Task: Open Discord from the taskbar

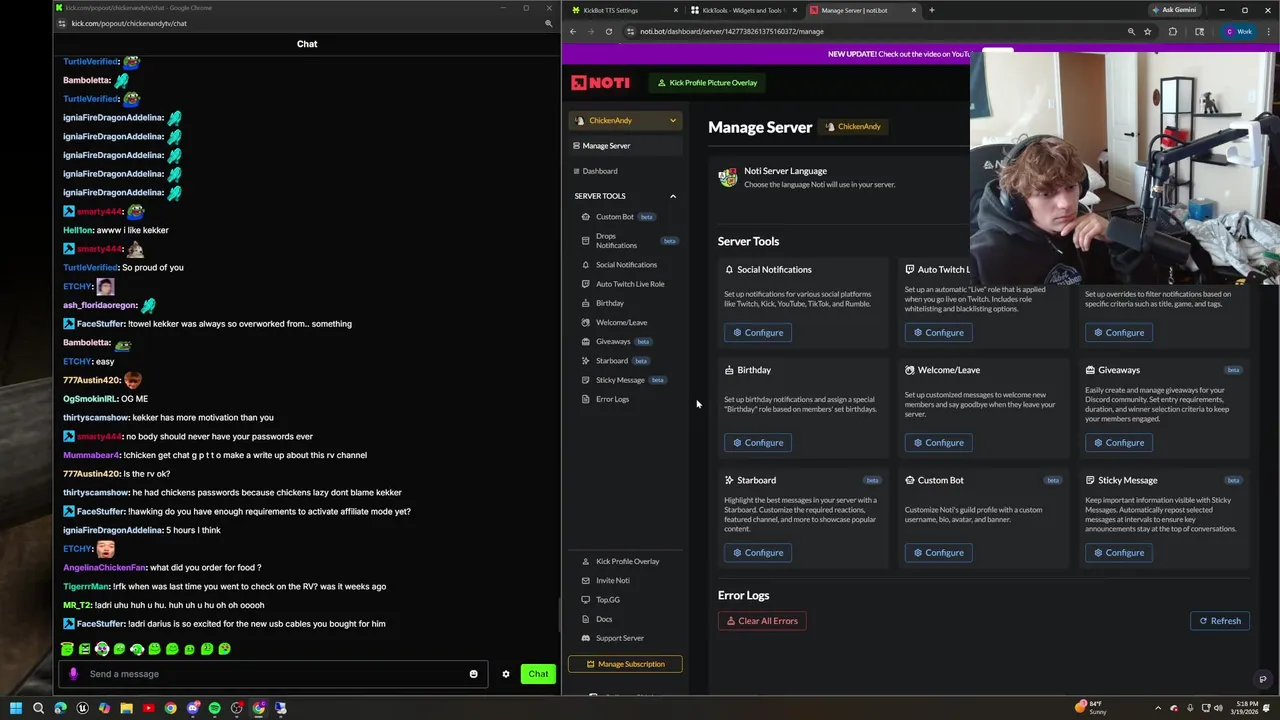Action: (x=193, y=708)
